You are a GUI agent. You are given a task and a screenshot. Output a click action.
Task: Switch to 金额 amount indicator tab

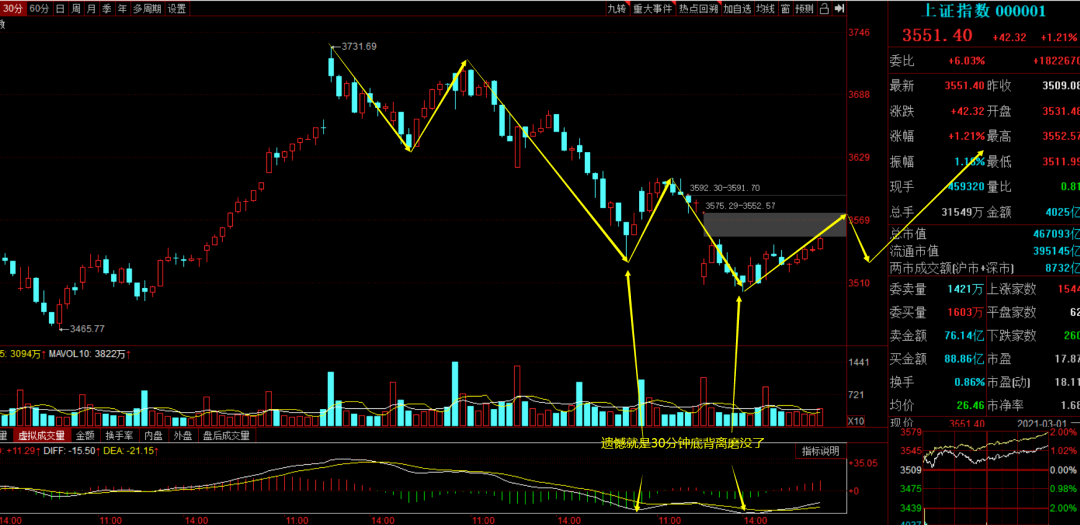pos(87,435)
